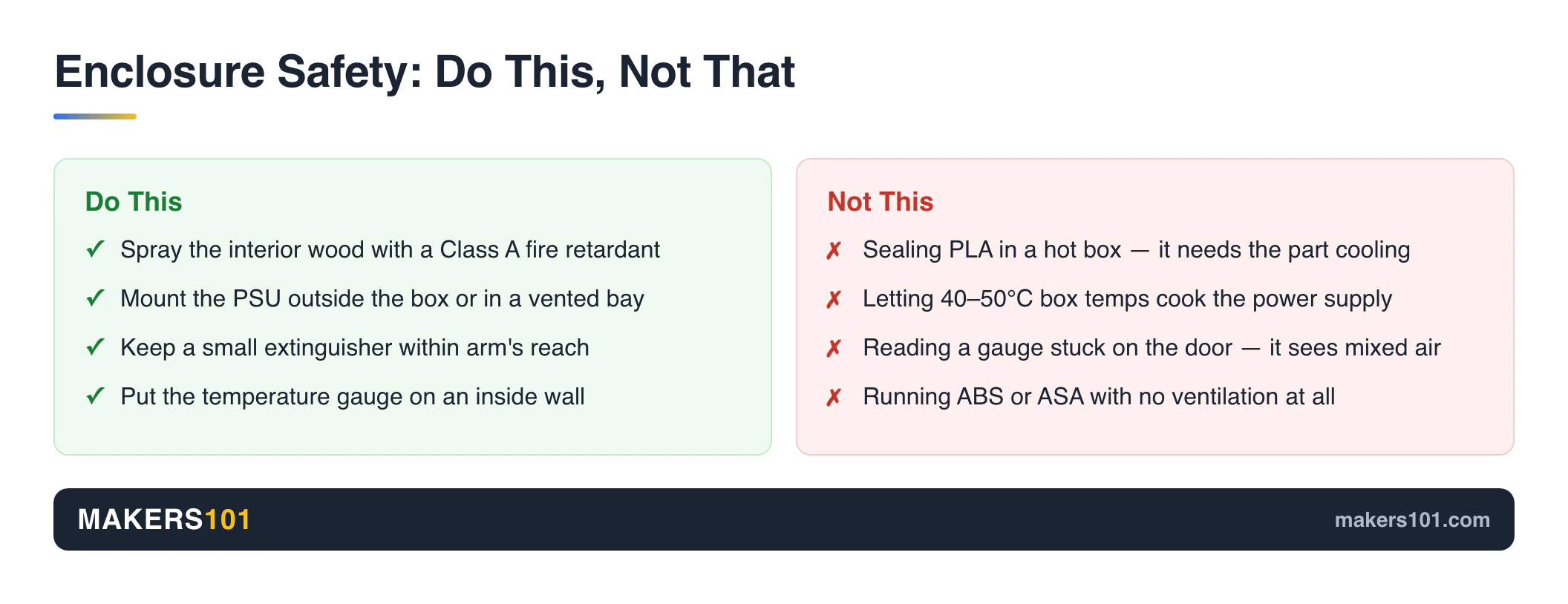The height and width of the screenshot is (604, 1568).
Task: Open the makers101.com link
Action: [x=1412, y=519]
